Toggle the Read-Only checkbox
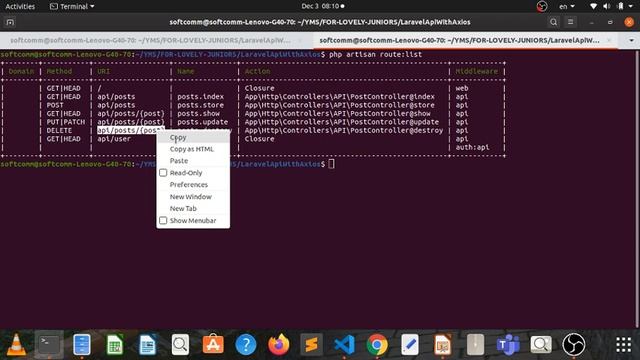This screenshot has width=640, height=360. (163, 173)
